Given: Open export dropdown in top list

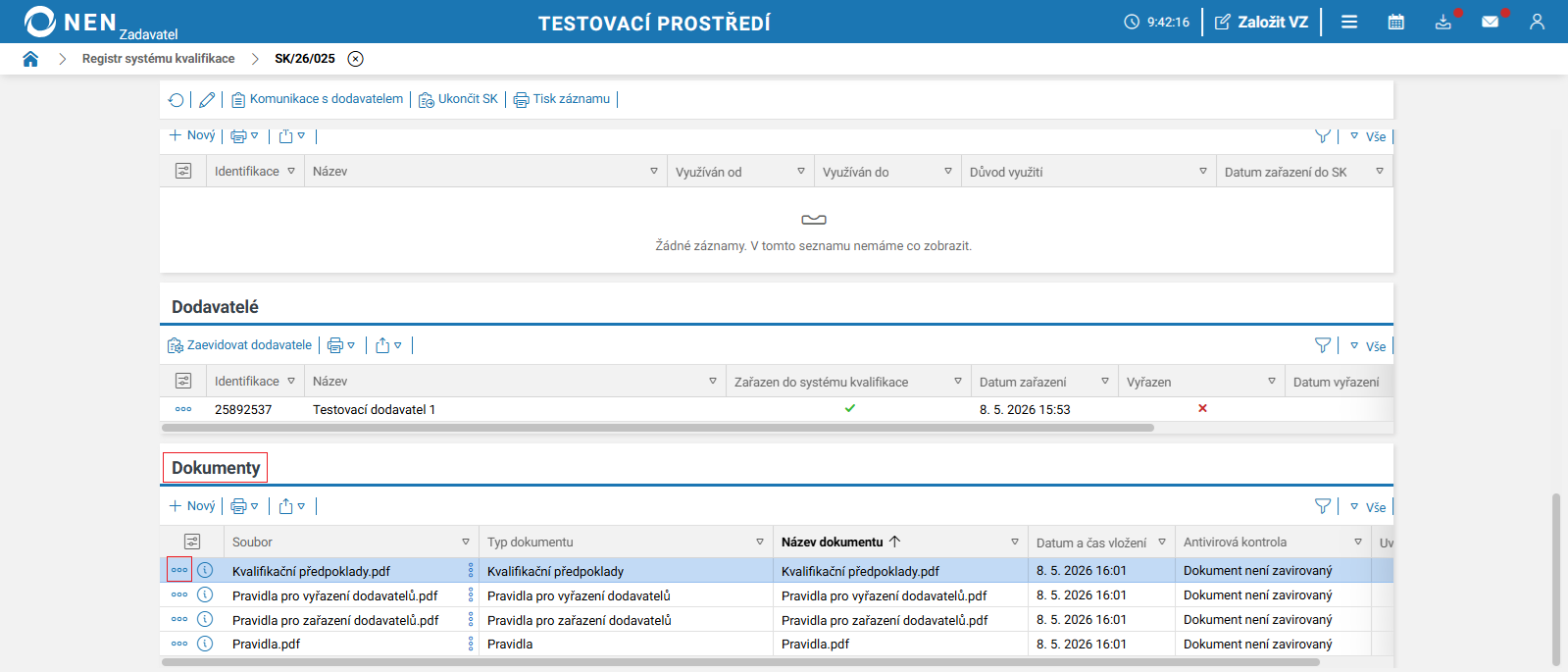Looking at the screenshot, I should coord(291,135).
